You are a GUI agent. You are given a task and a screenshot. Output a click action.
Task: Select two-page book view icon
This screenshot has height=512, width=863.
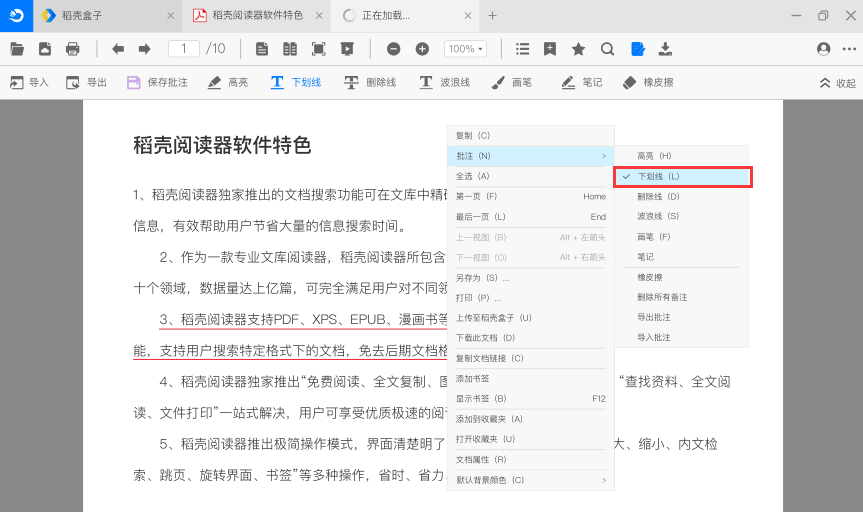point(290,49)
